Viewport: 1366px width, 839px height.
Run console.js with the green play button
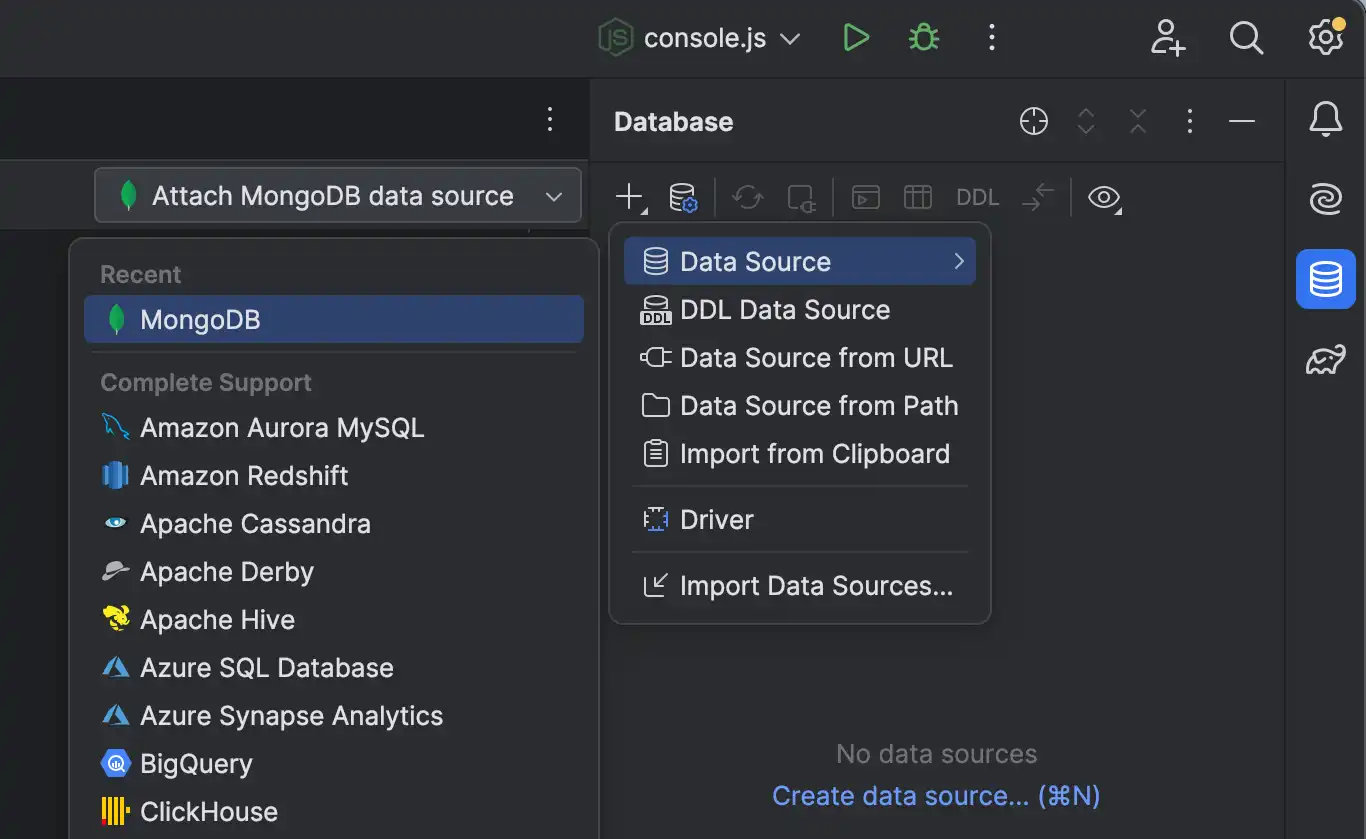[x=855, y=38]
